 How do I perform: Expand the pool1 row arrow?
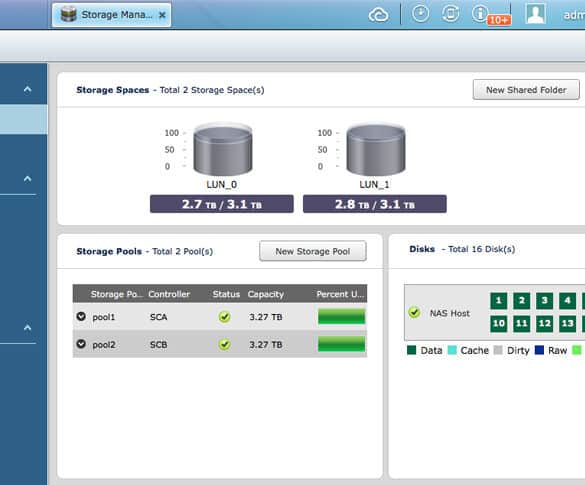point(81,316)
